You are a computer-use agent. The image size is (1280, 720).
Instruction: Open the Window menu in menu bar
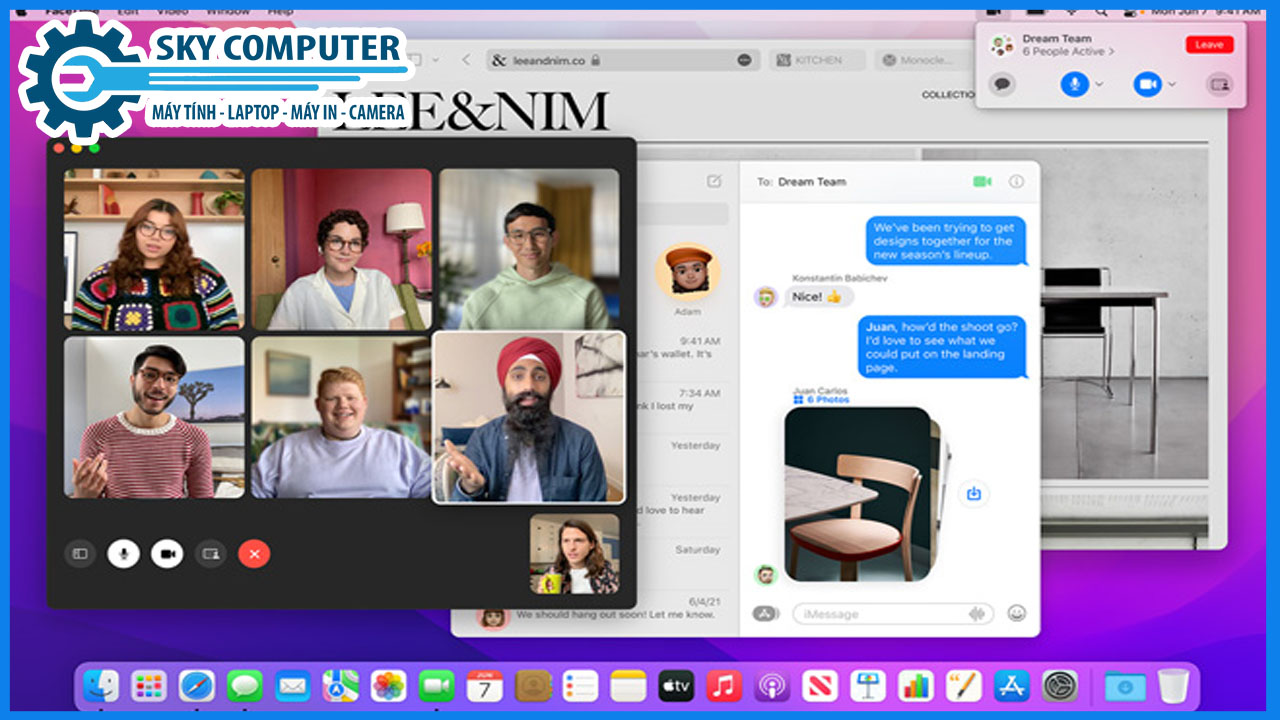[228, 11]
